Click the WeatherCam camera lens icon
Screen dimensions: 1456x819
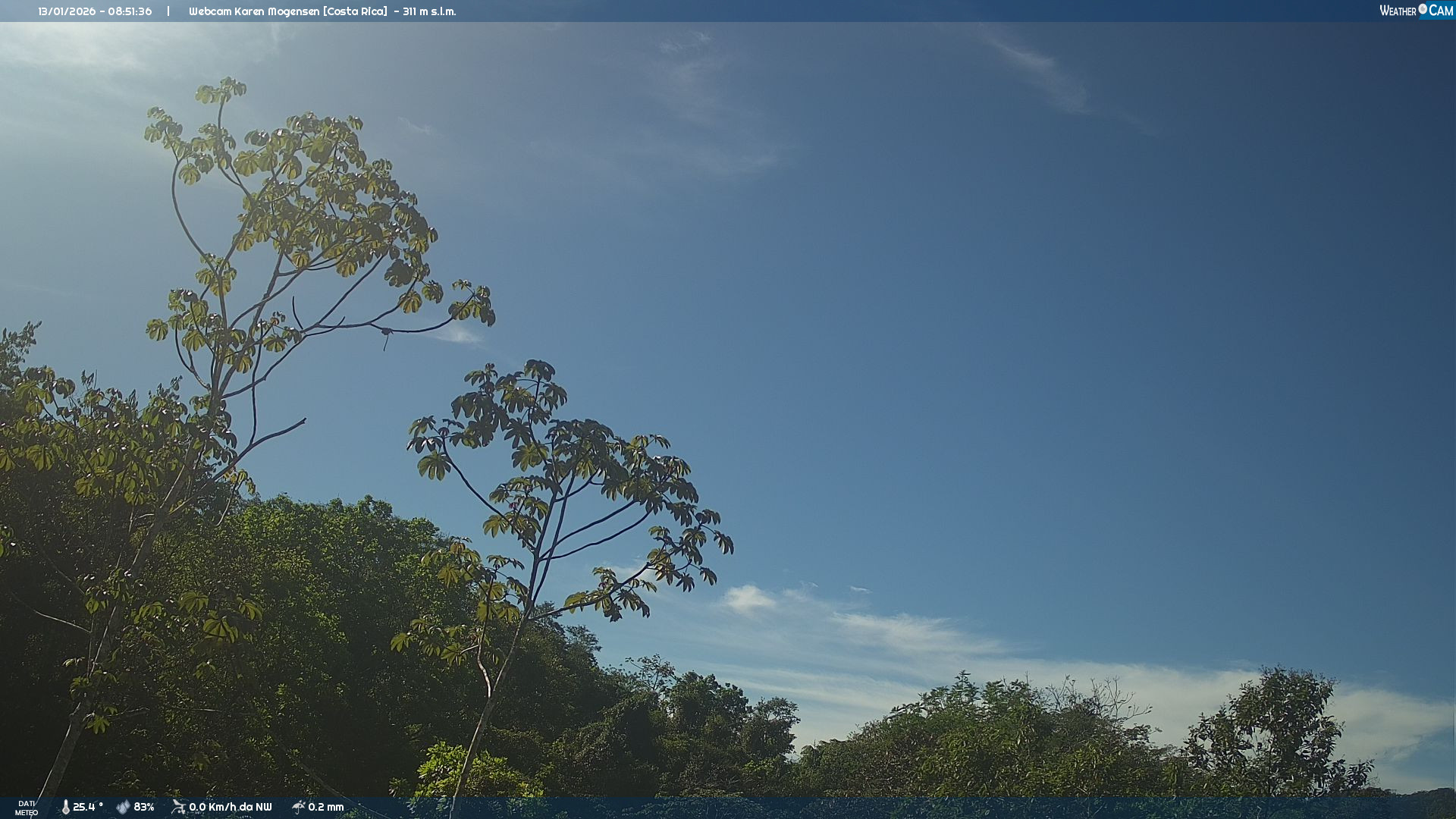[1423, 8]
